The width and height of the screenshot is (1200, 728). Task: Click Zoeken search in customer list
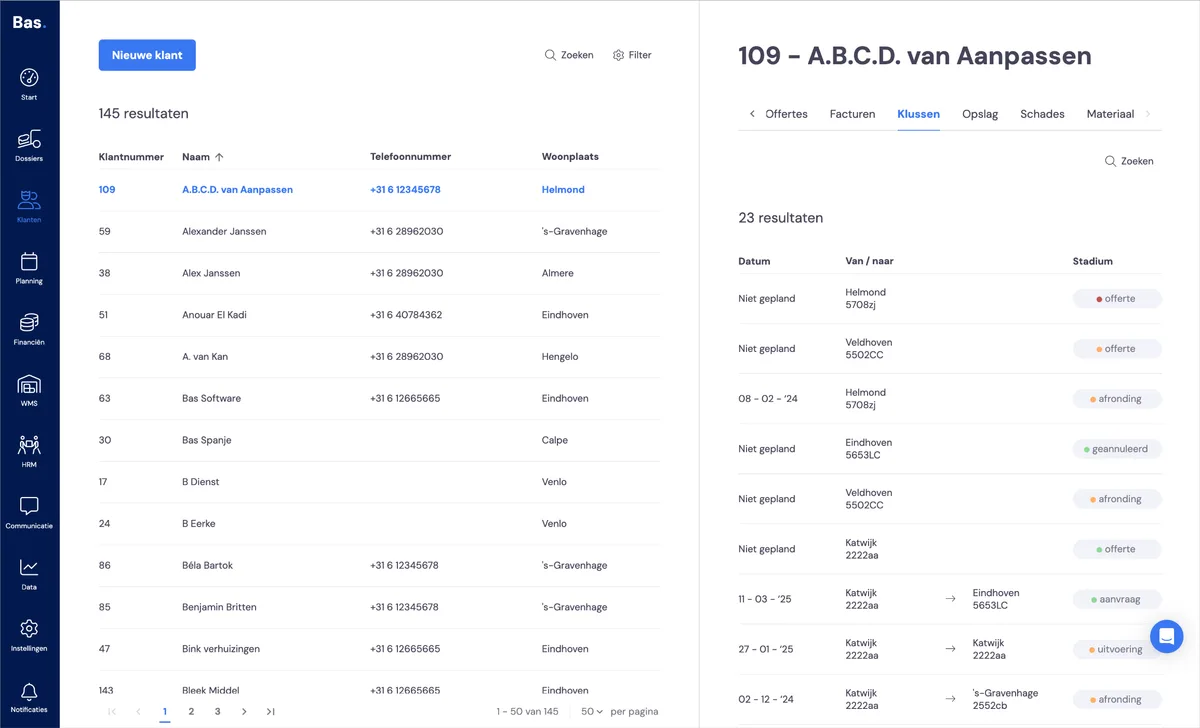pyautogui.click(x=569, y=55)
